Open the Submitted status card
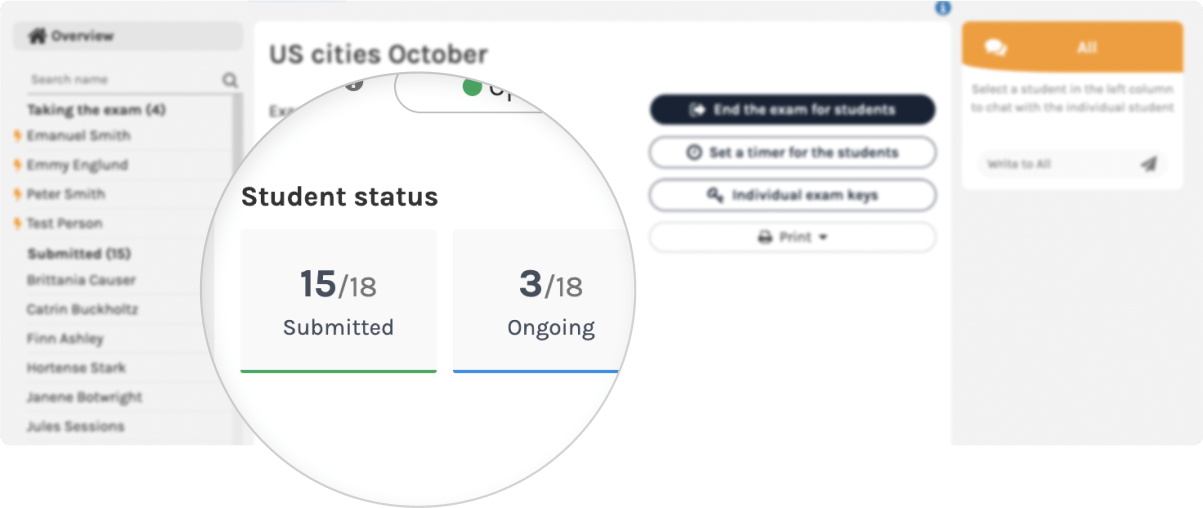Viewport: 1203px width, 508px height. [338, 300]
